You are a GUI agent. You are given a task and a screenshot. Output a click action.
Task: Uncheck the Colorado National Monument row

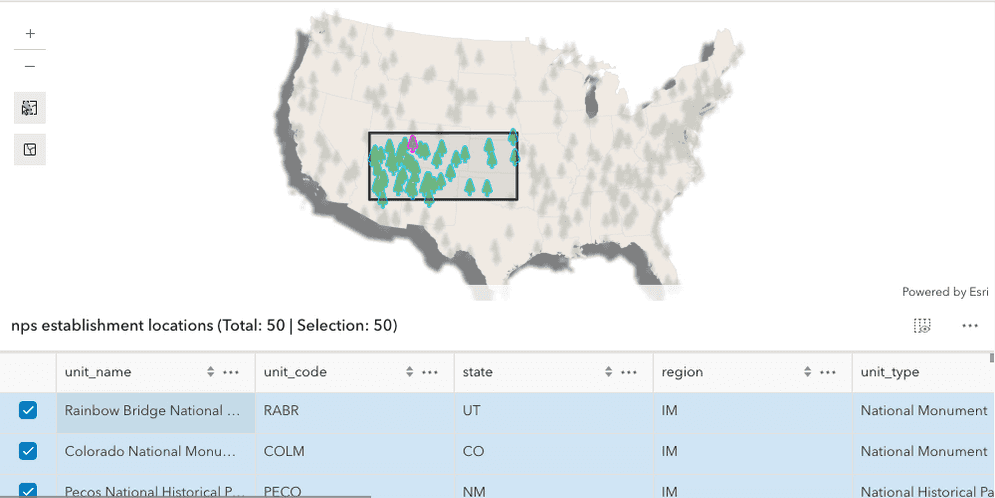pos(28,451)
